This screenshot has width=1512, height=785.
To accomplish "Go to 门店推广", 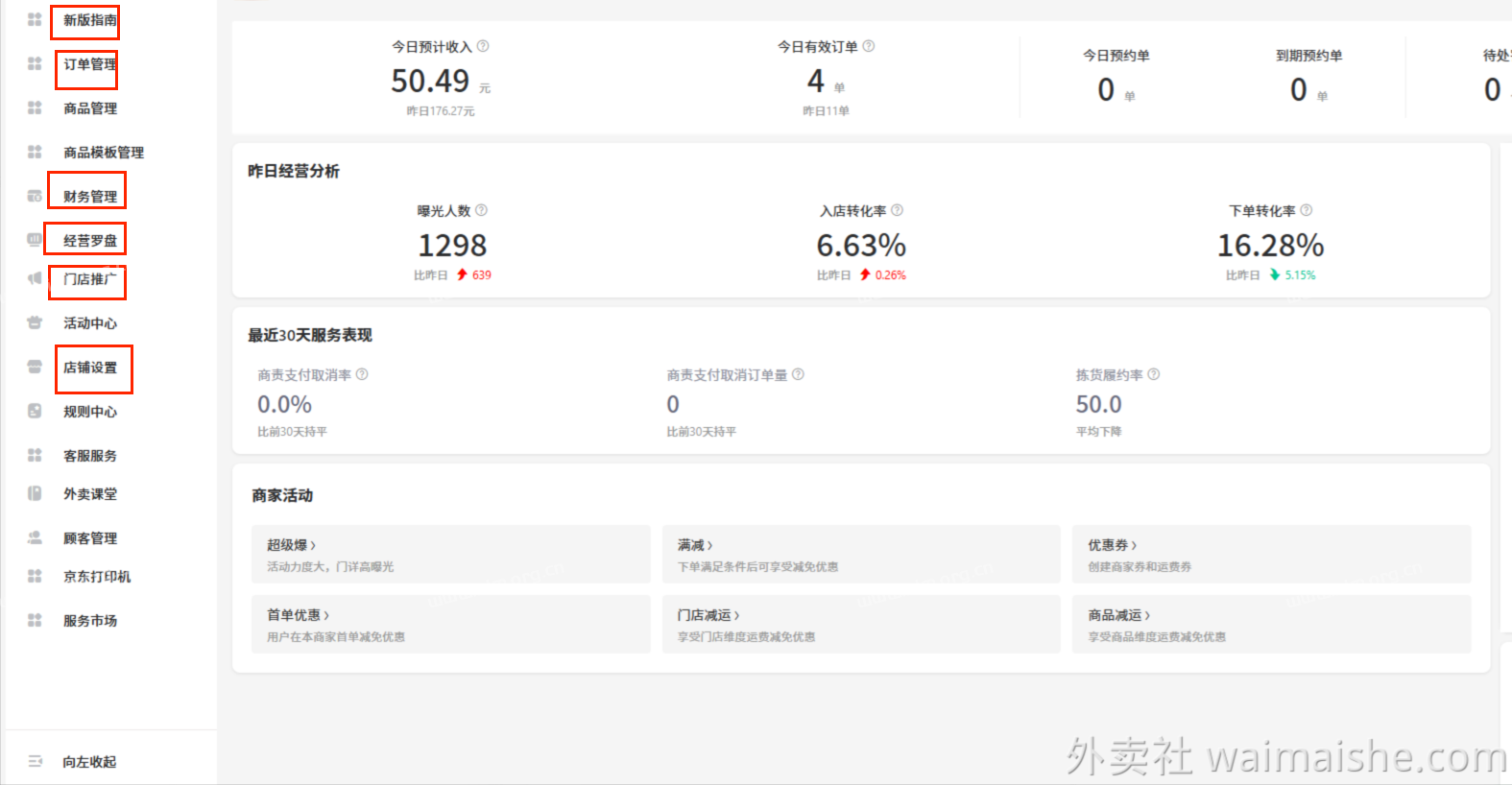I will (x=90, y=279).
